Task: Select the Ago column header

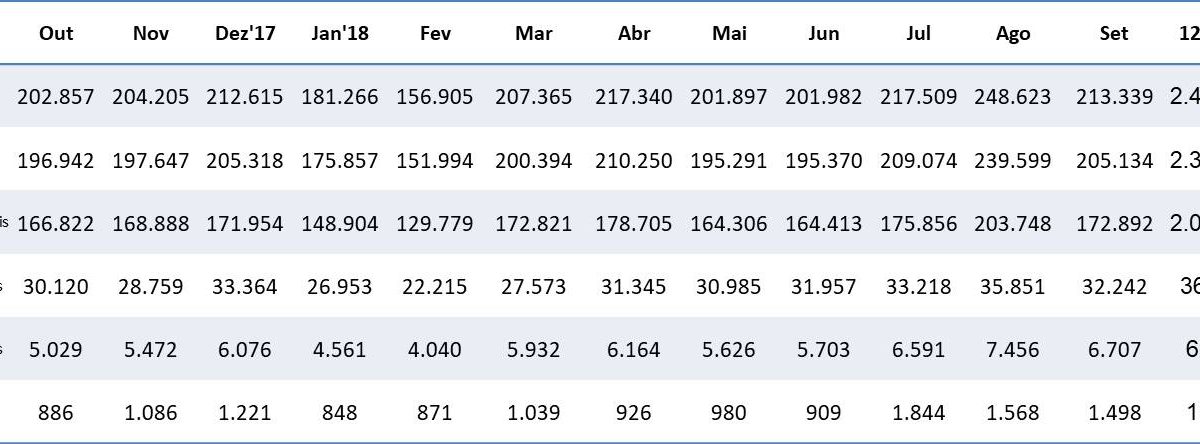Action: [x=1013, y=34]
